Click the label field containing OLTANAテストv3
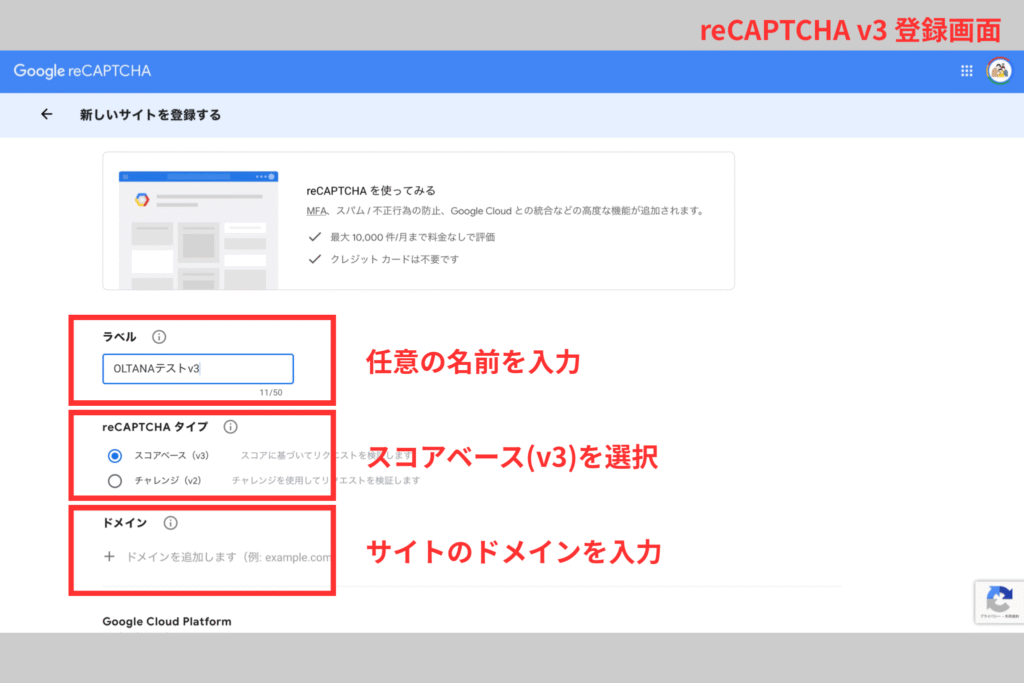 (197, 369)
